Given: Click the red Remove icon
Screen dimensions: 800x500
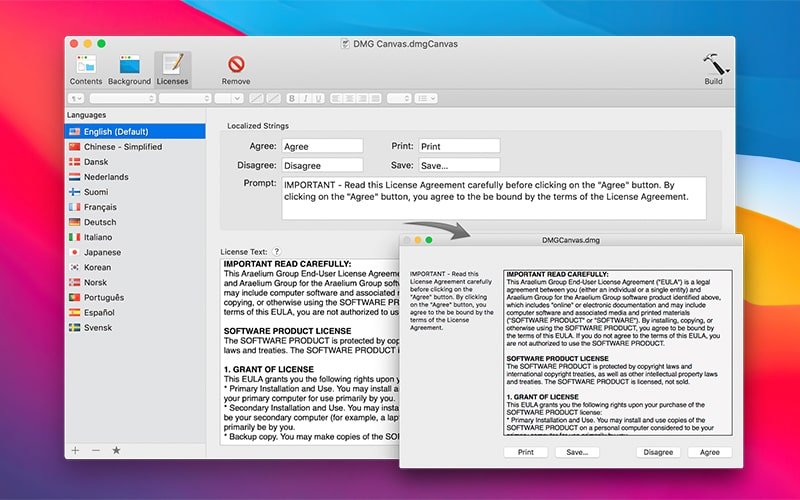Looking at the screenshot, I should [236, 68].
